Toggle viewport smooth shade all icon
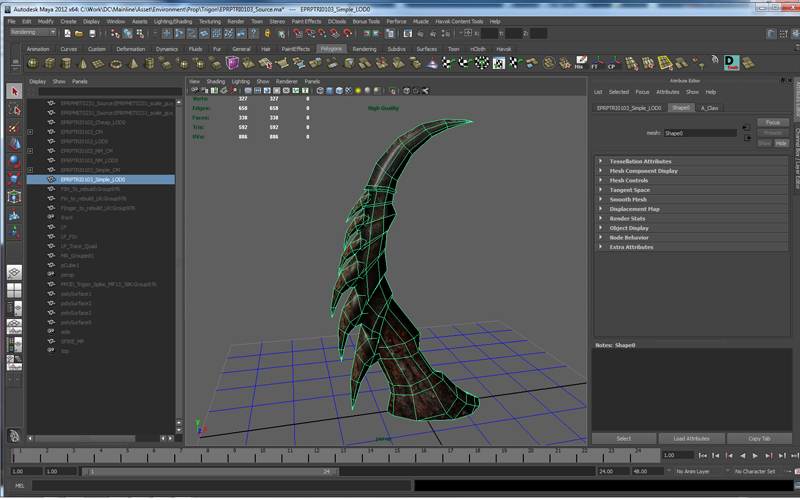The width and height of the screenshot is (800, 500). (330, 91)
